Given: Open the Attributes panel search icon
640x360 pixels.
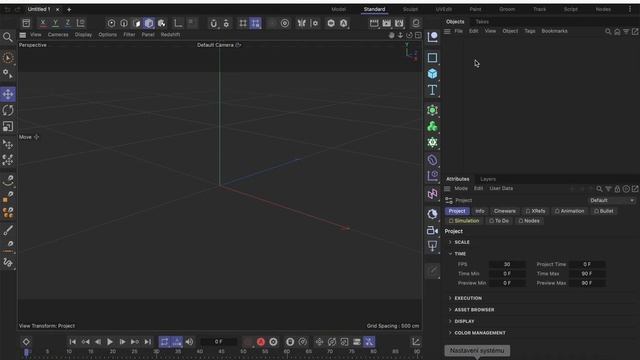Looking at the screenshot, I should [x=599, y=189].
